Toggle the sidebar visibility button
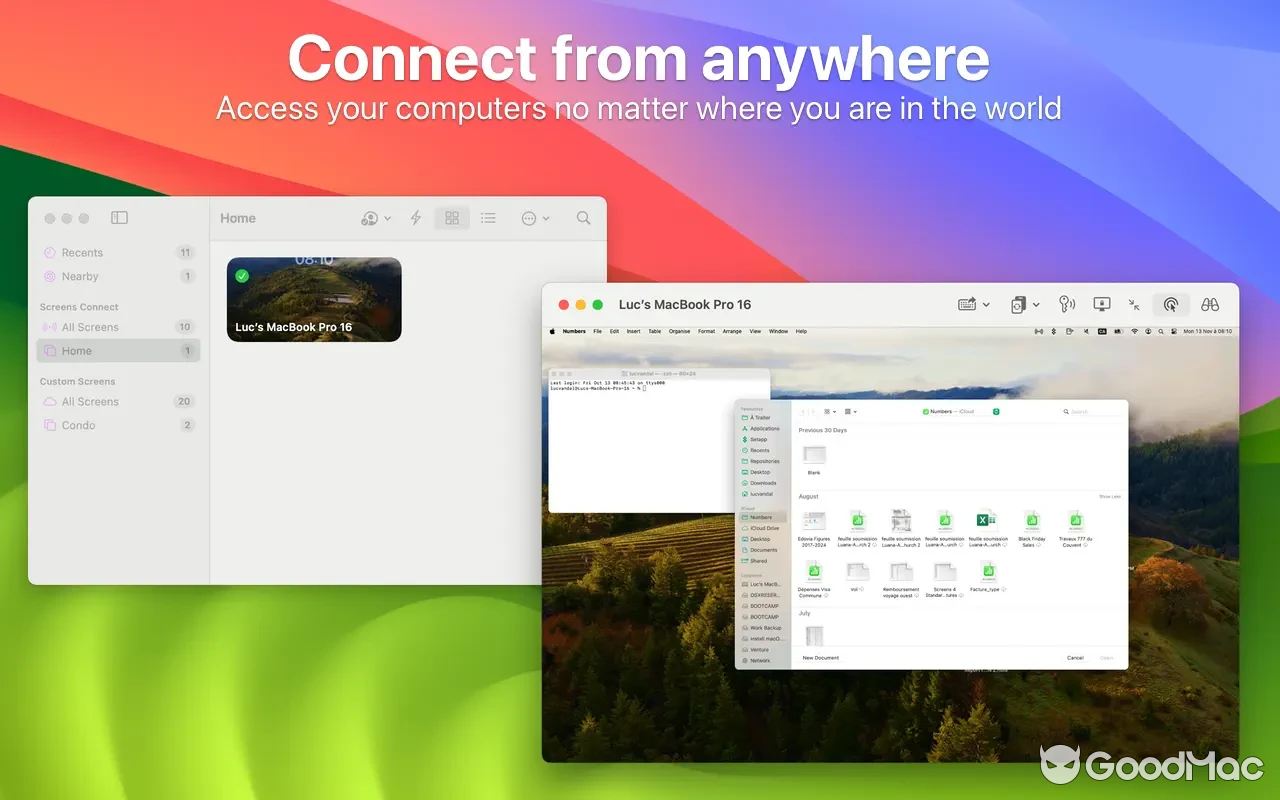1280x800 pixels. tap(119, 217)
